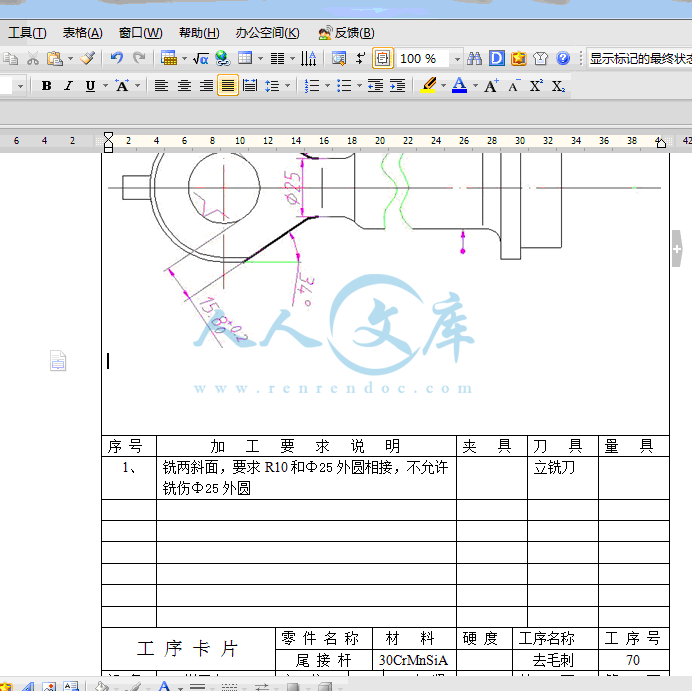Image resolution: width=692 pixels, height=691 pixels.
Task: Click the Redo arrow icon
Action: pos(139,58)
